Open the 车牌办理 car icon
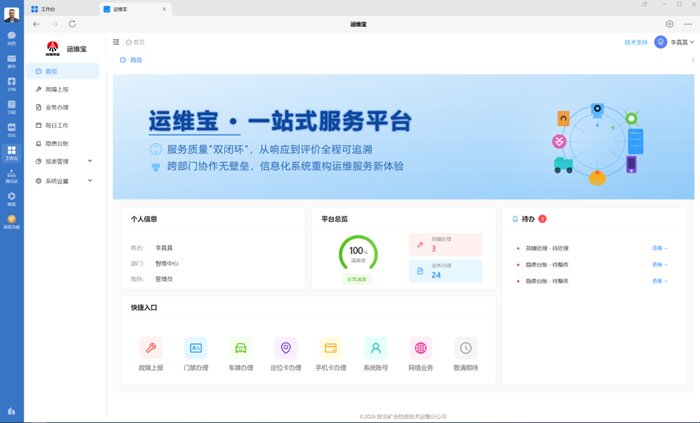The width and height of the screenshot is (700, 423). [241, 348]
